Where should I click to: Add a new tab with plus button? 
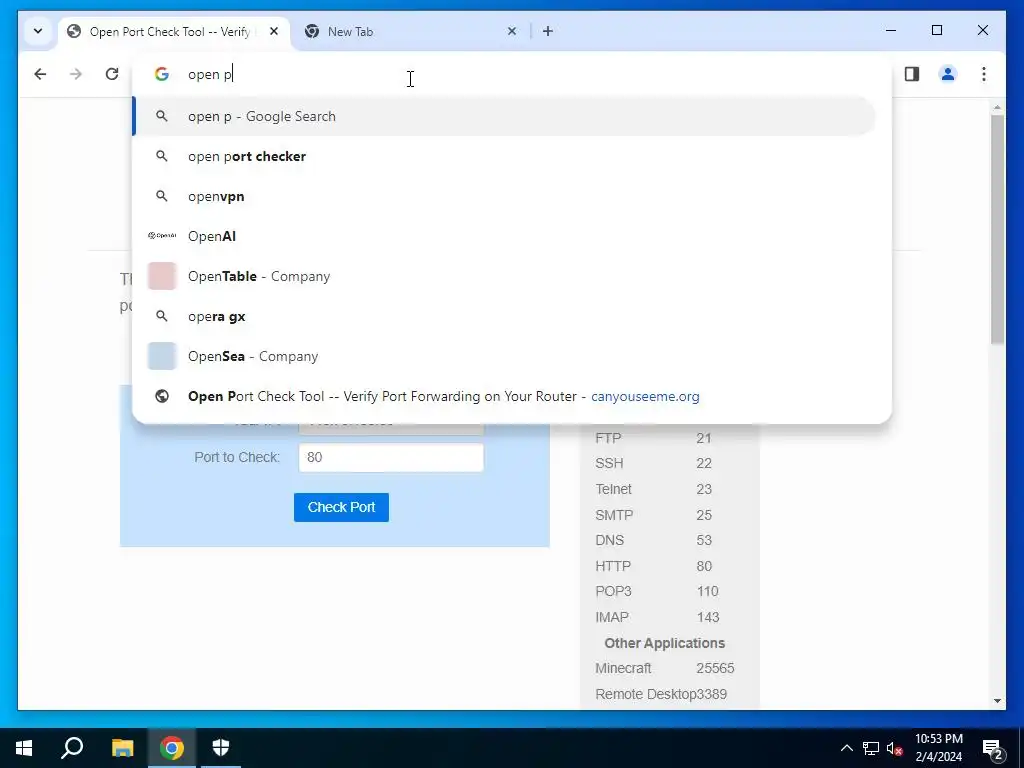548,31
